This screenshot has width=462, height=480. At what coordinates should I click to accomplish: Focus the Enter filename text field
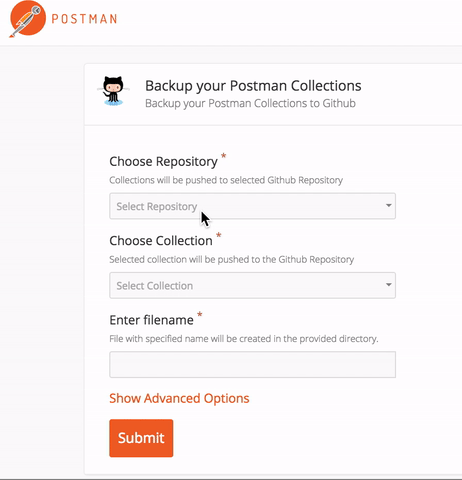click(x=252, y=364)
